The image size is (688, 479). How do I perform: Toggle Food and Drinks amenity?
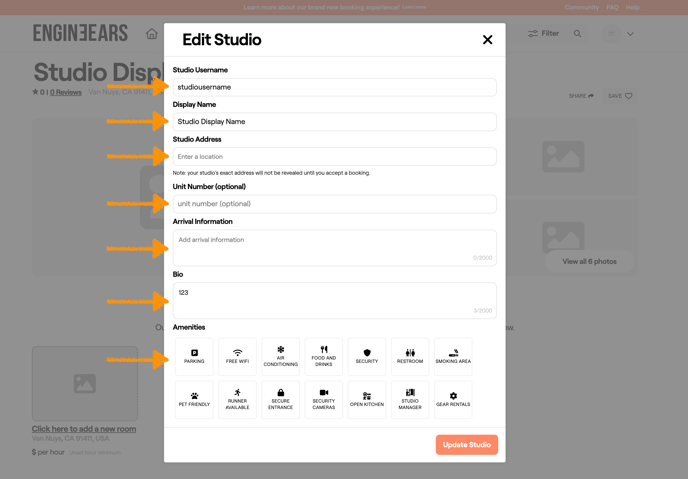[x=323, y=356]
